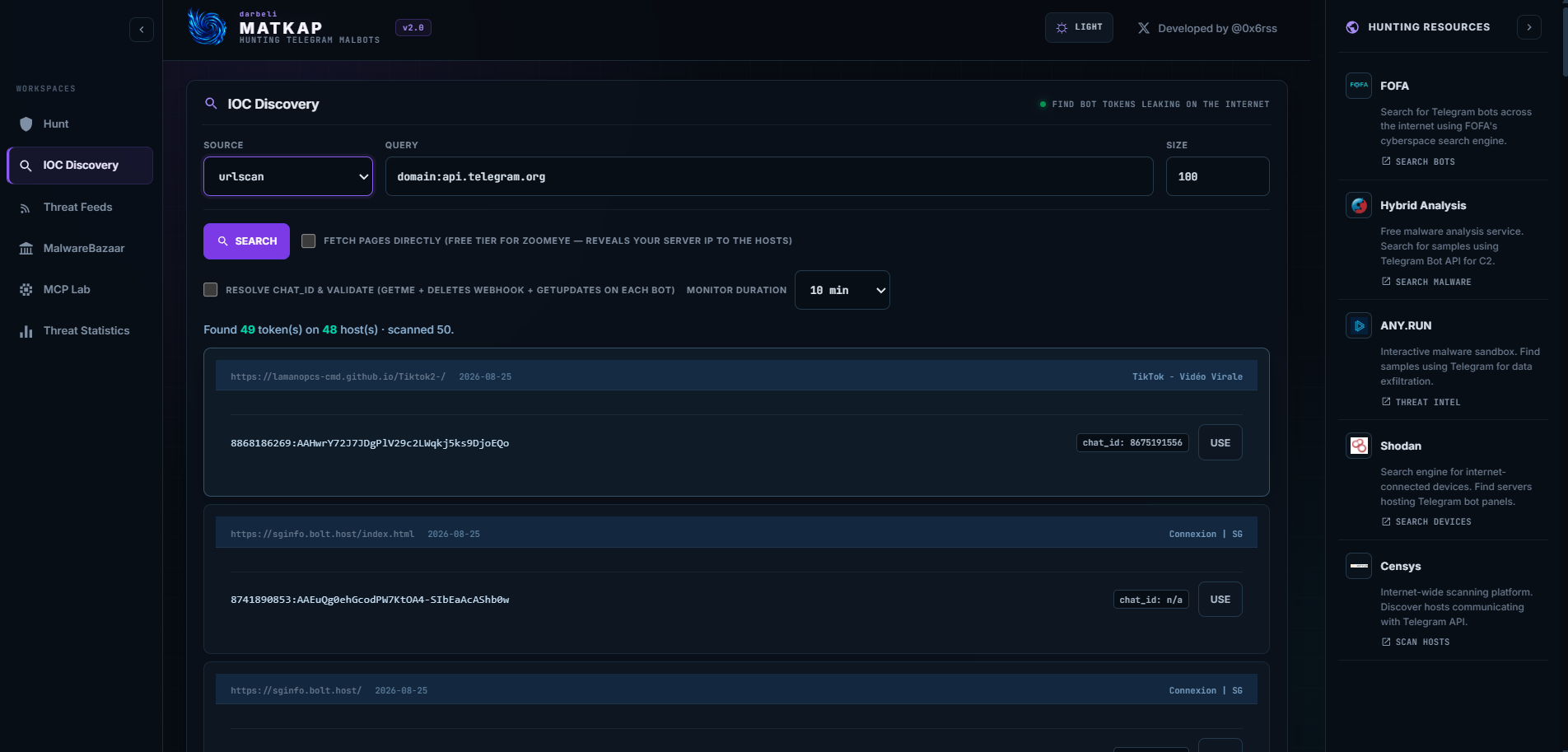Viewport: 1568px width, 752px height.
Task: Click the MCP Lab chip icon
Action: (26, 290)
